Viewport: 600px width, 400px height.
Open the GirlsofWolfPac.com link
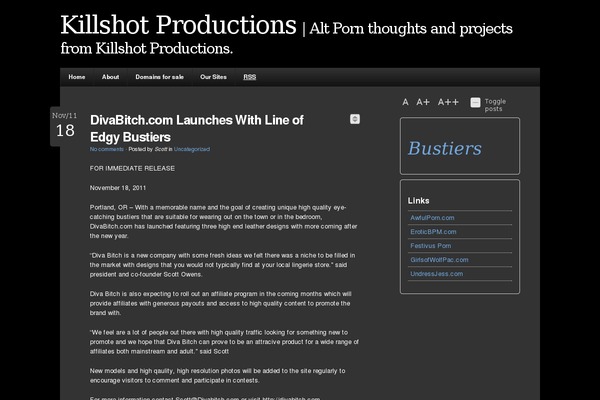[x=439, y=260]
